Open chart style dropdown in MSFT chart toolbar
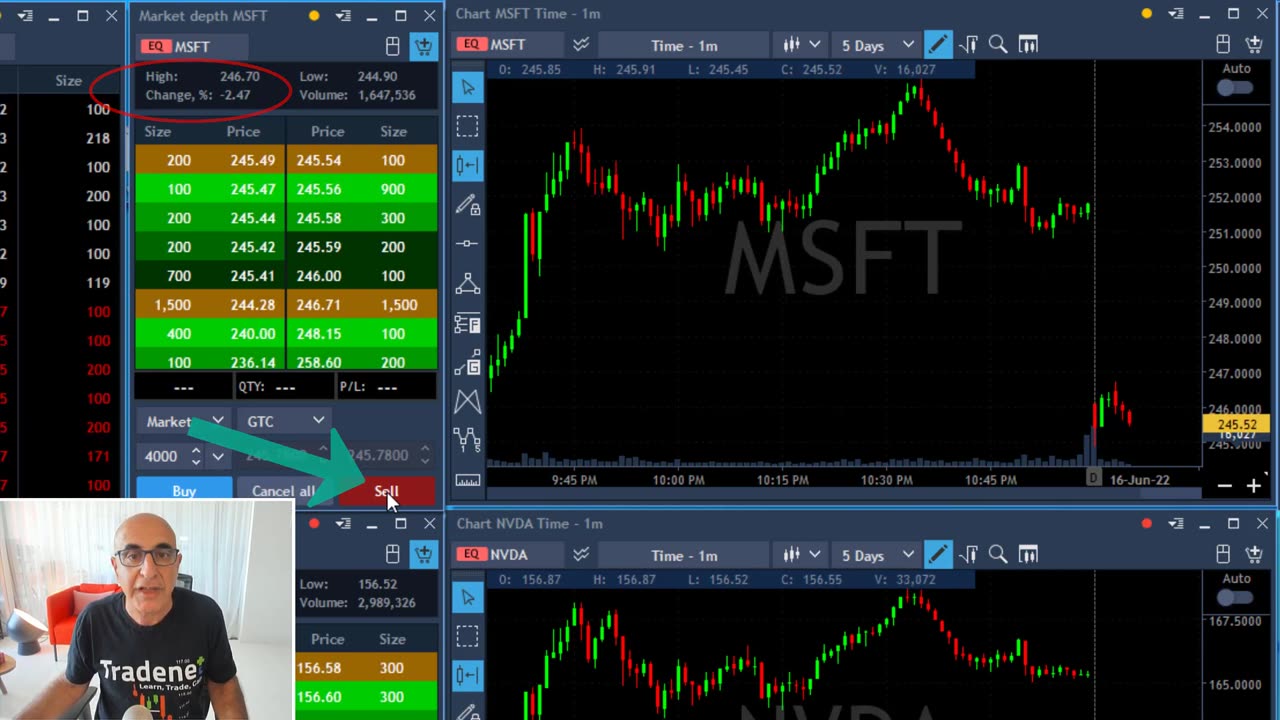The width and height of the screenshot is (1280, 720). point(802,44)
